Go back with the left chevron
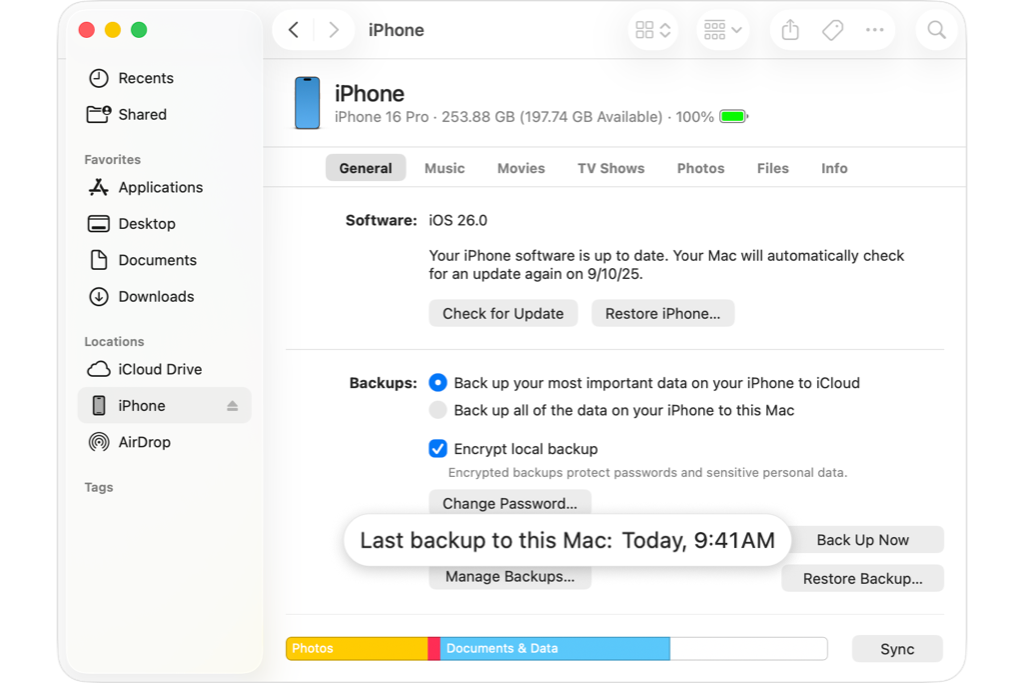The image size is (1024, 683). click(x=294, y=30)
